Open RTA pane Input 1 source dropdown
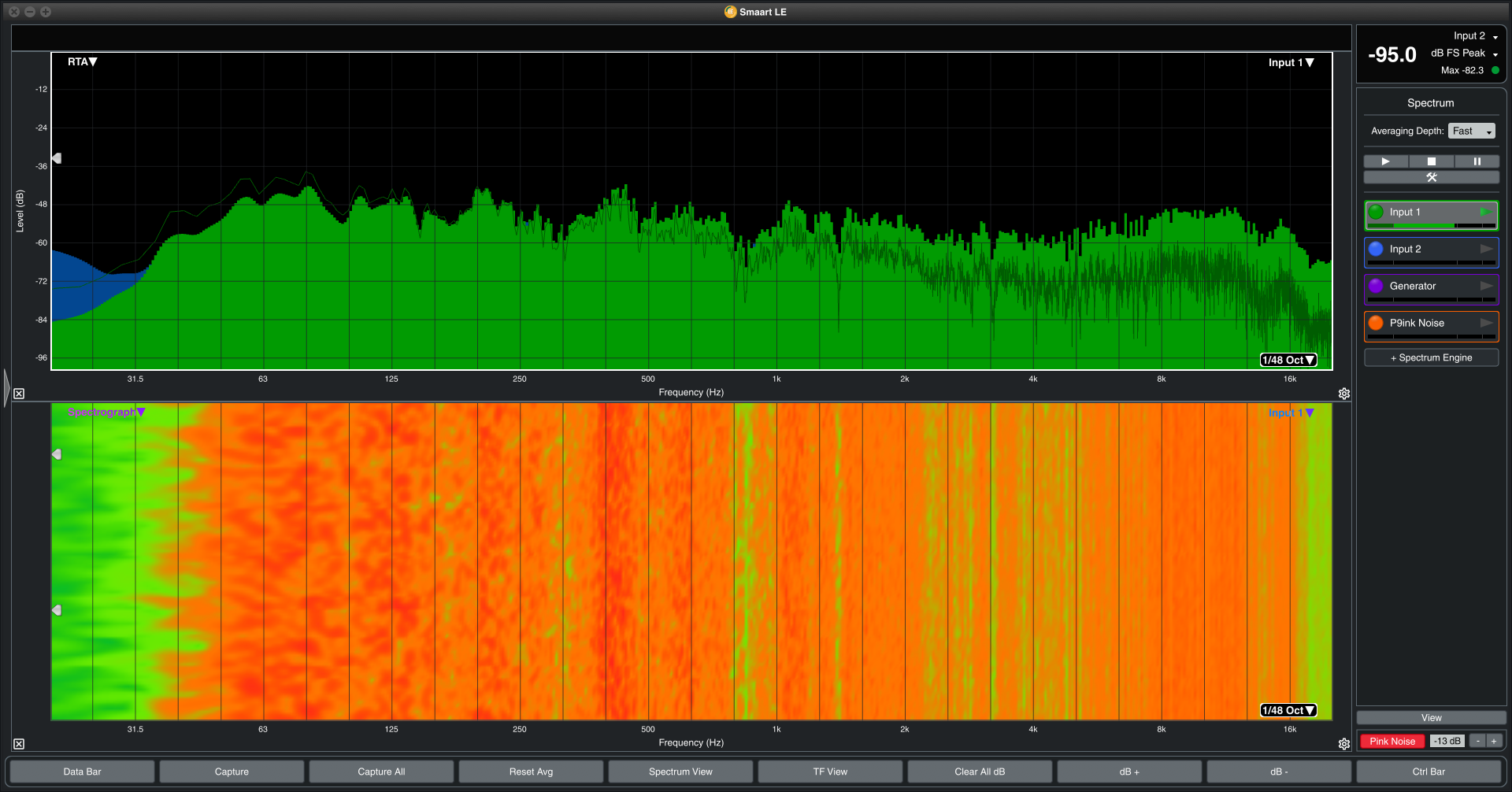 pyautogui.click(x=1291, y=63)
